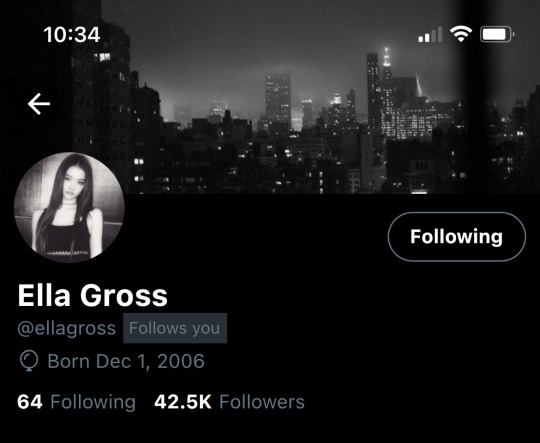Open the 42.5K Followers list
This screenshot has height=443, width=540.
coord(229,402)
